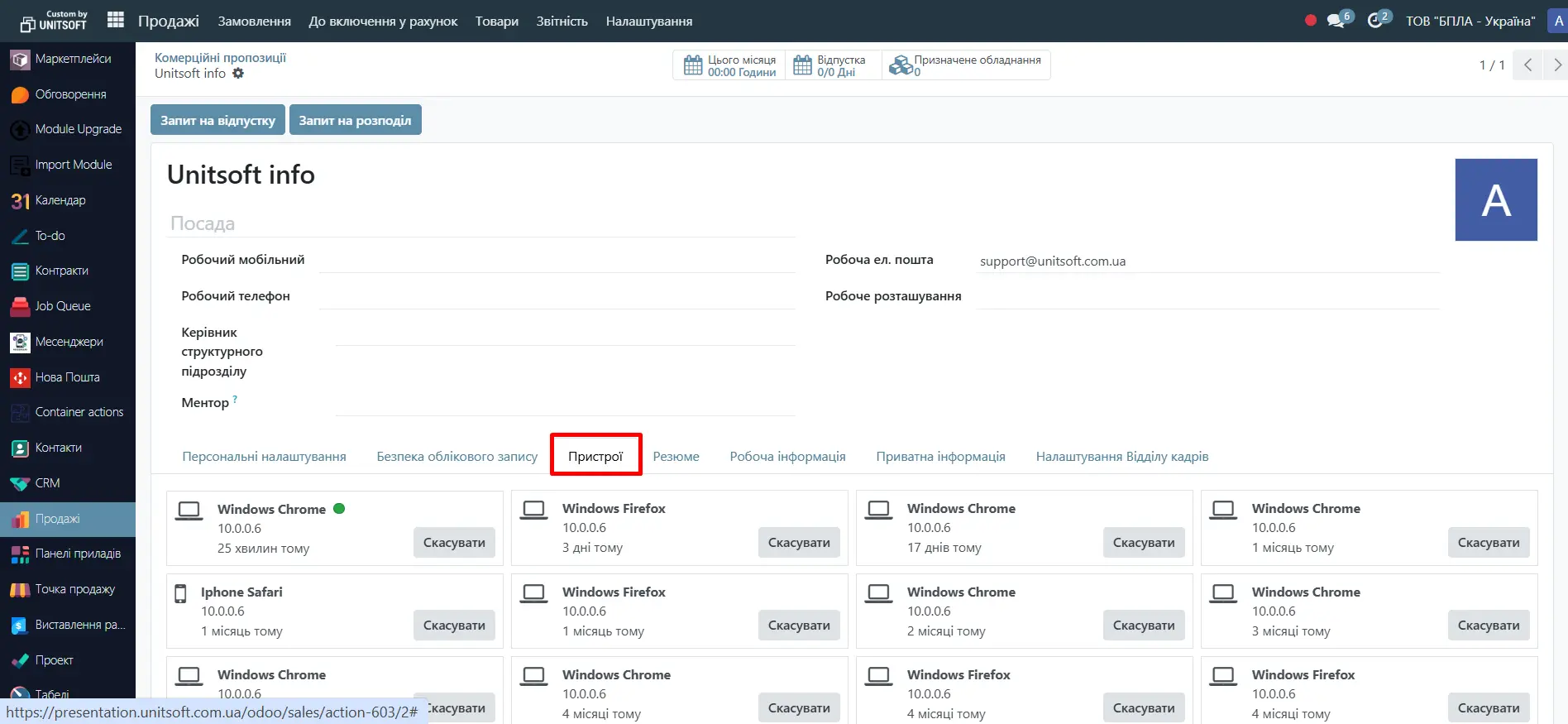Viewport: 1568px width, 724px height.
Task: Open the apps grid menu icon
Action: coord(116,20)
